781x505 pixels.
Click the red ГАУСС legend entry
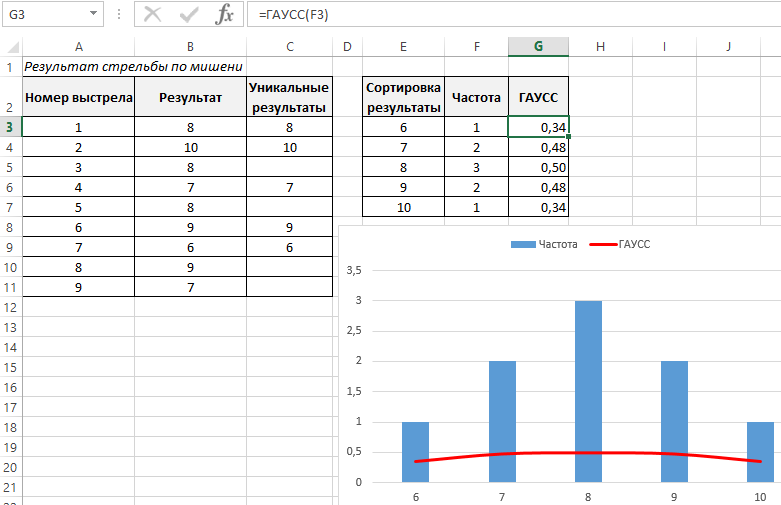[620, 244]
